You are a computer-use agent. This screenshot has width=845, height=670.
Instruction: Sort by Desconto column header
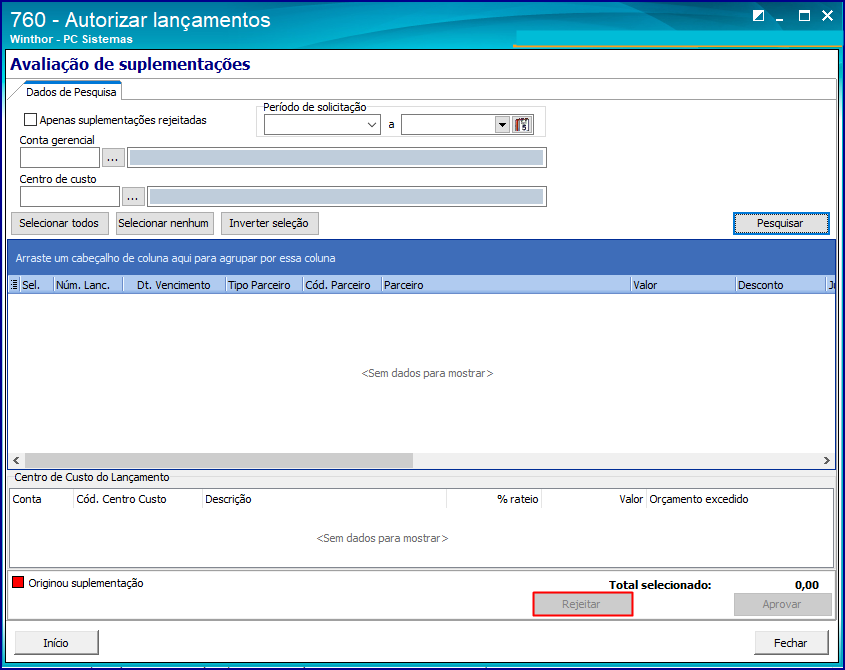(780, 285)
